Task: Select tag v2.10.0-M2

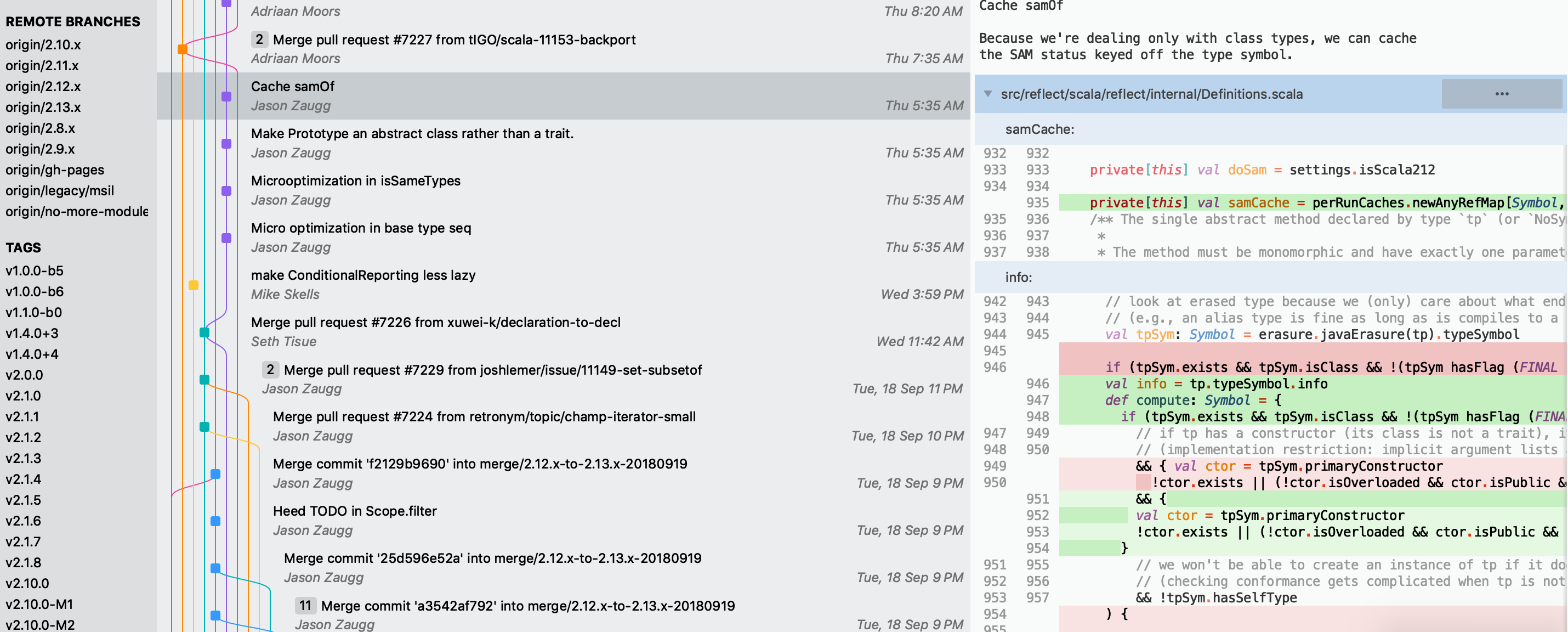Action: point(40,625)
